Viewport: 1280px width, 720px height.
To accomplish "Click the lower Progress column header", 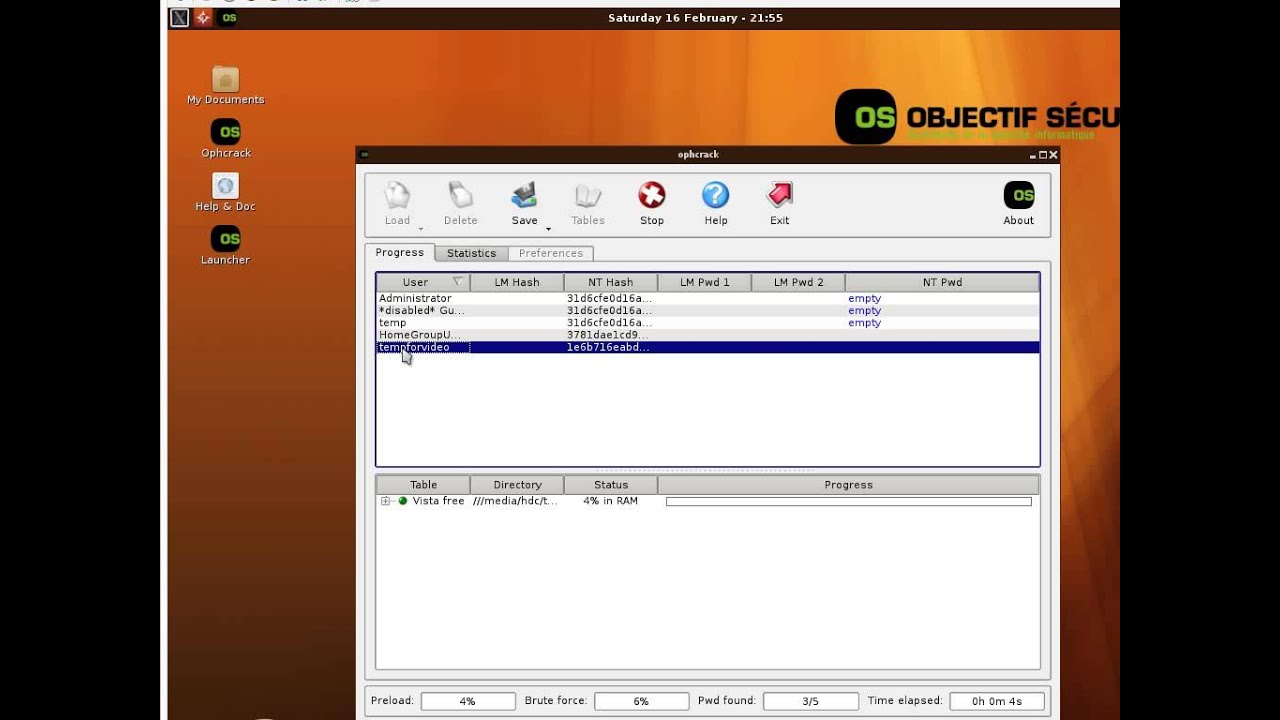I will tap(849, 485).
